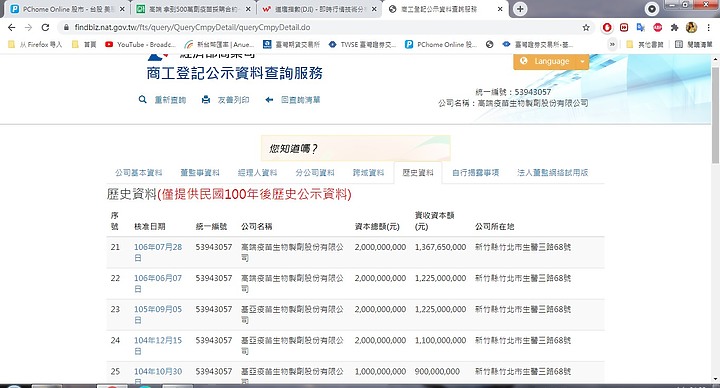Close the PChome Online 股市 tab

coord(122,9)
